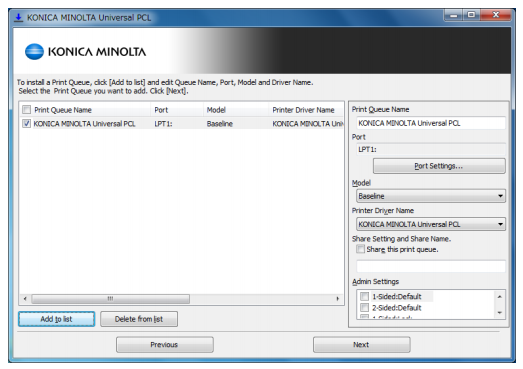Click the installer download icon in title bar
523x369 pixels.
18,17
